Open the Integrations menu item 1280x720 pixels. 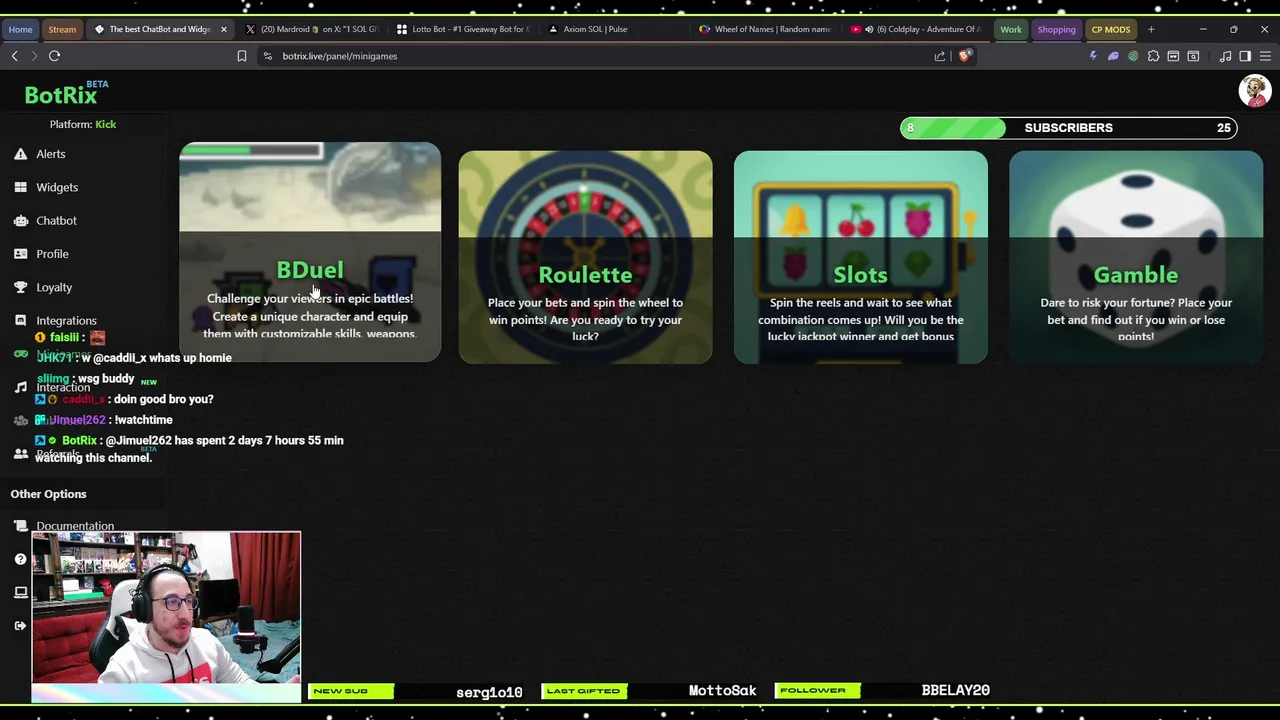(66, 320)
